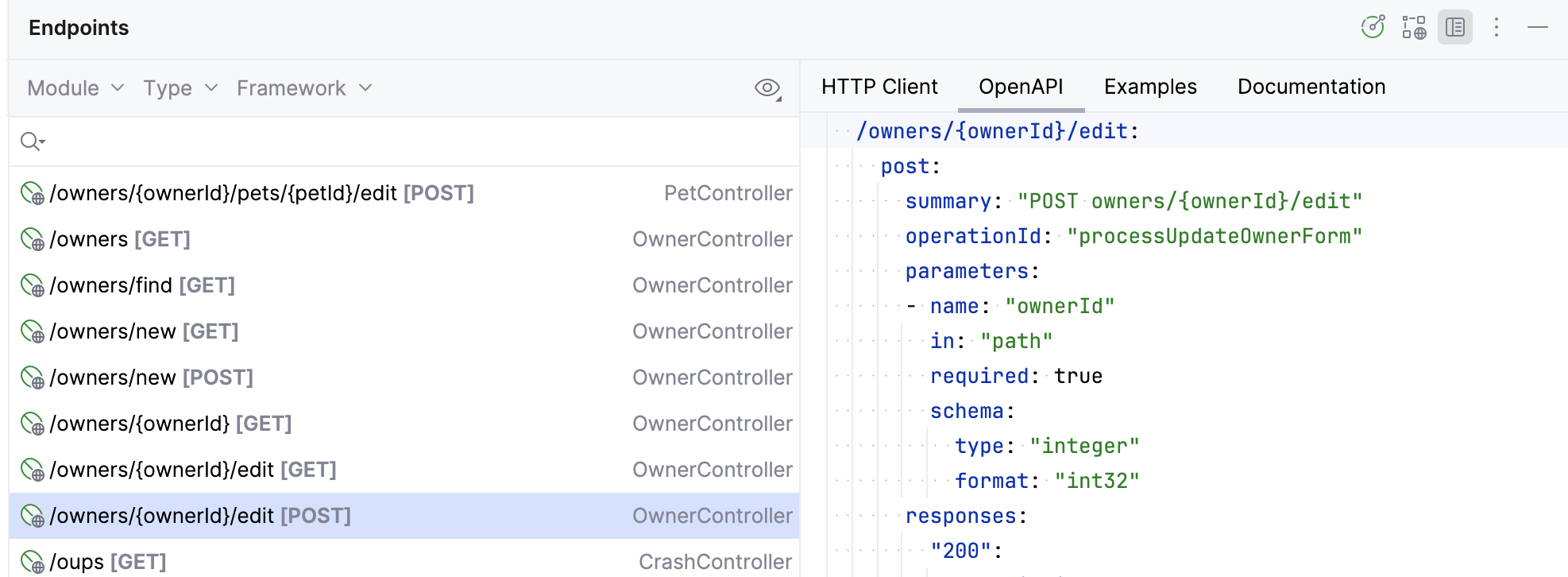Toggle the details panel layout icon
Image resolution: width=1568 pixels, height=577 pixels.
click(1455, 27)
